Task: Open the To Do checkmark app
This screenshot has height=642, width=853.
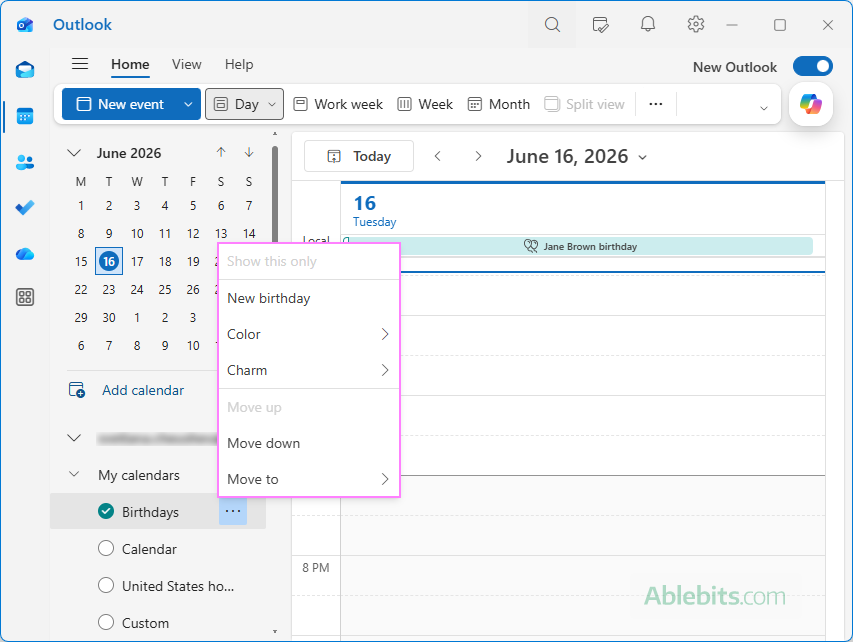Action: (25, 207)
